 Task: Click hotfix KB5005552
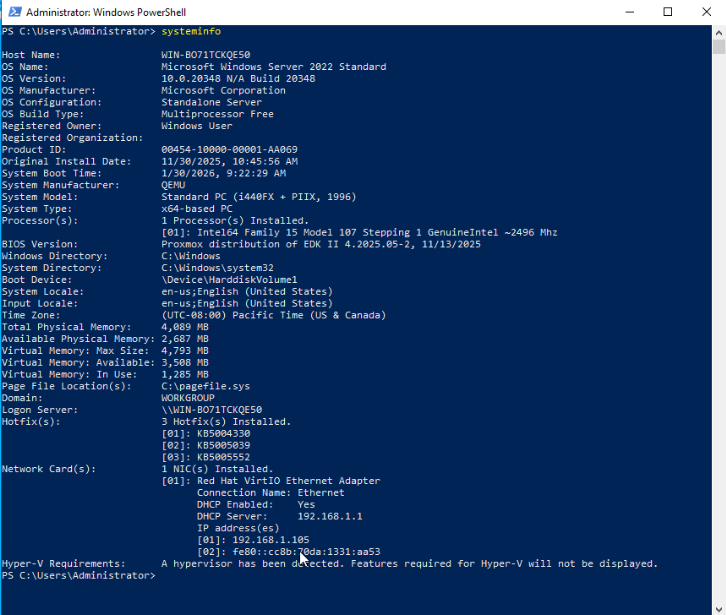(x=223, y=458)
